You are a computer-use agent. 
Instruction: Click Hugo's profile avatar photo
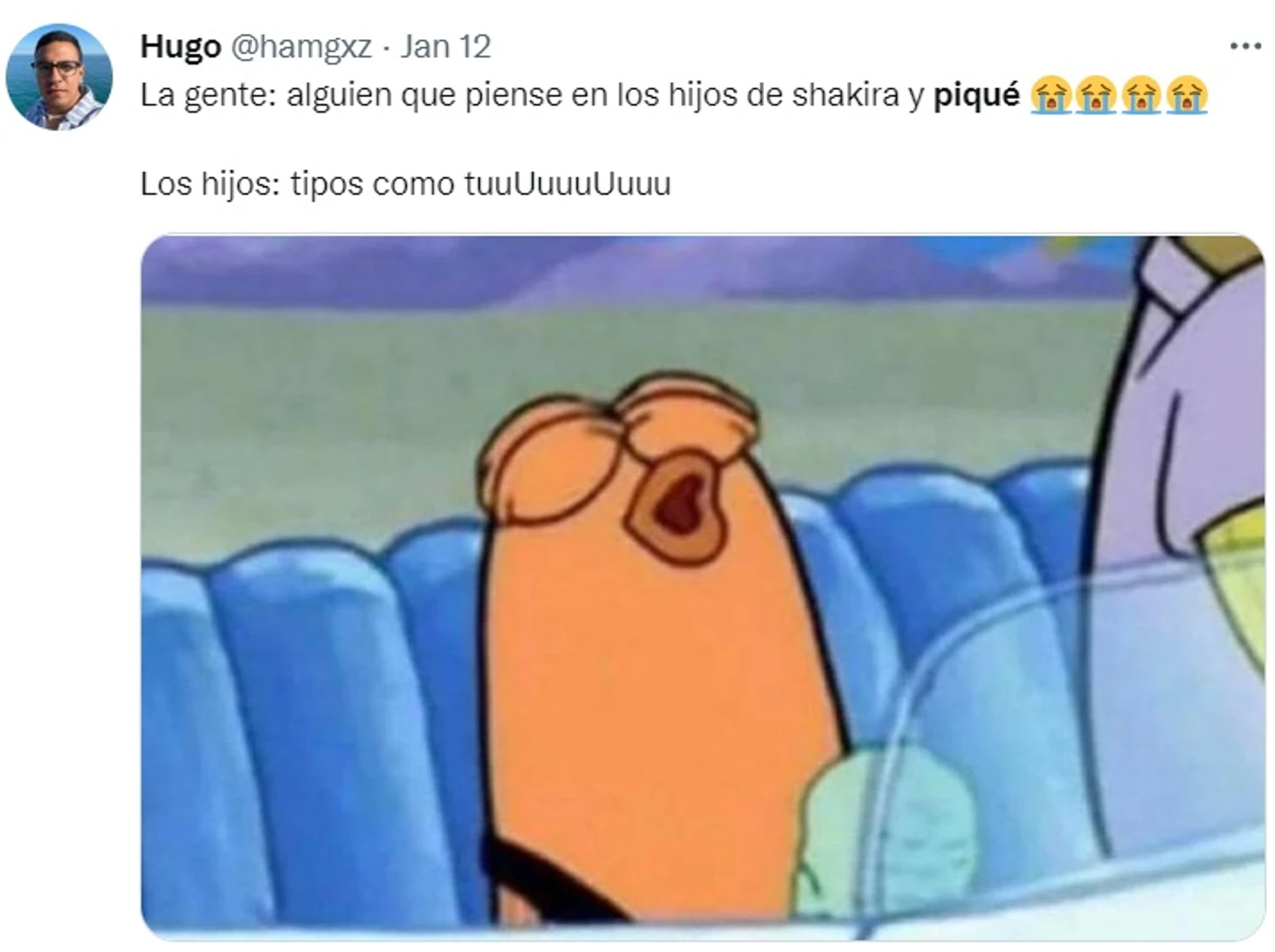(x=59, y=77)
